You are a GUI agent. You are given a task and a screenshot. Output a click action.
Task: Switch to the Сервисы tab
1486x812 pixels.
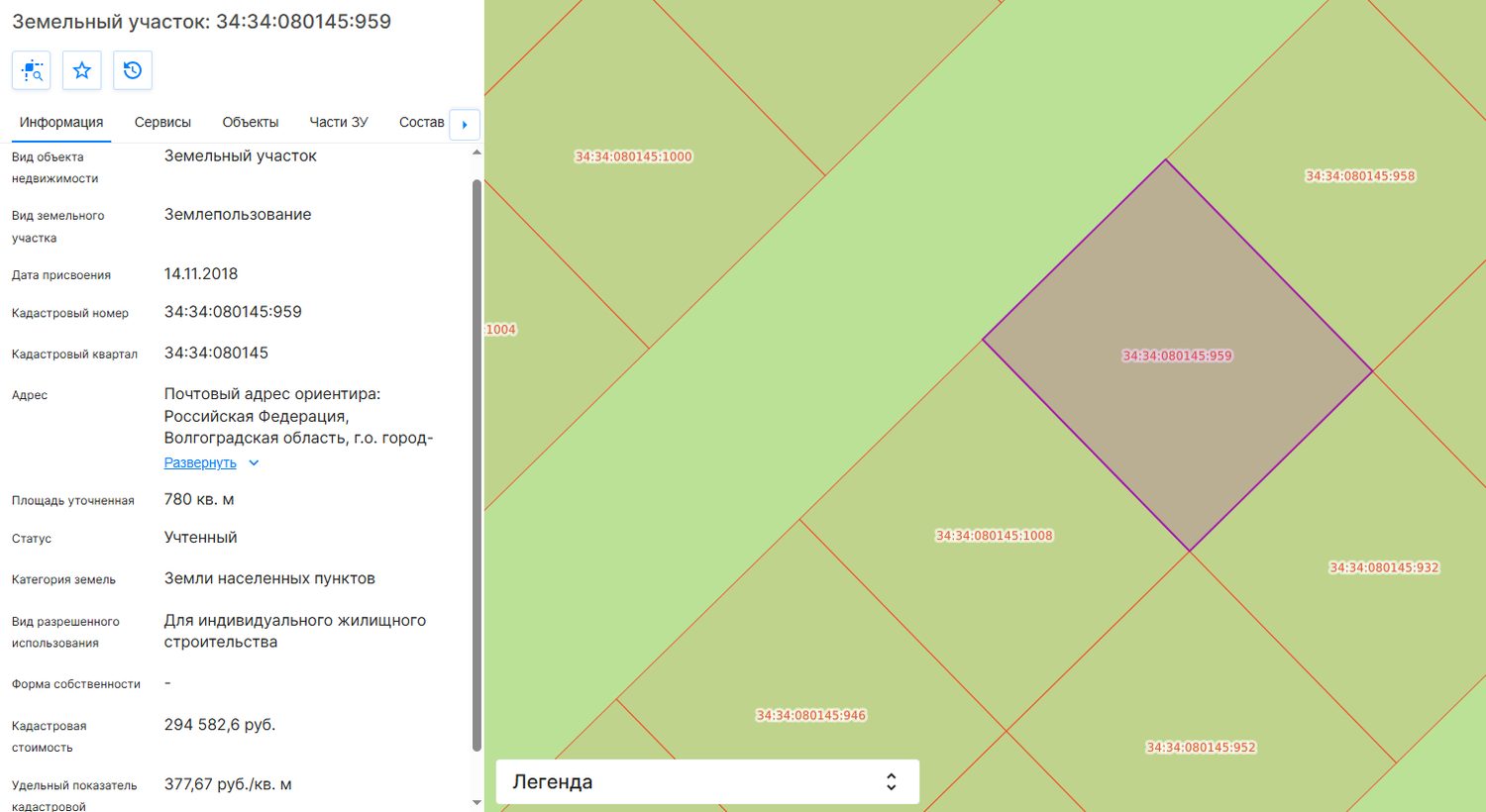click(162, 123)
